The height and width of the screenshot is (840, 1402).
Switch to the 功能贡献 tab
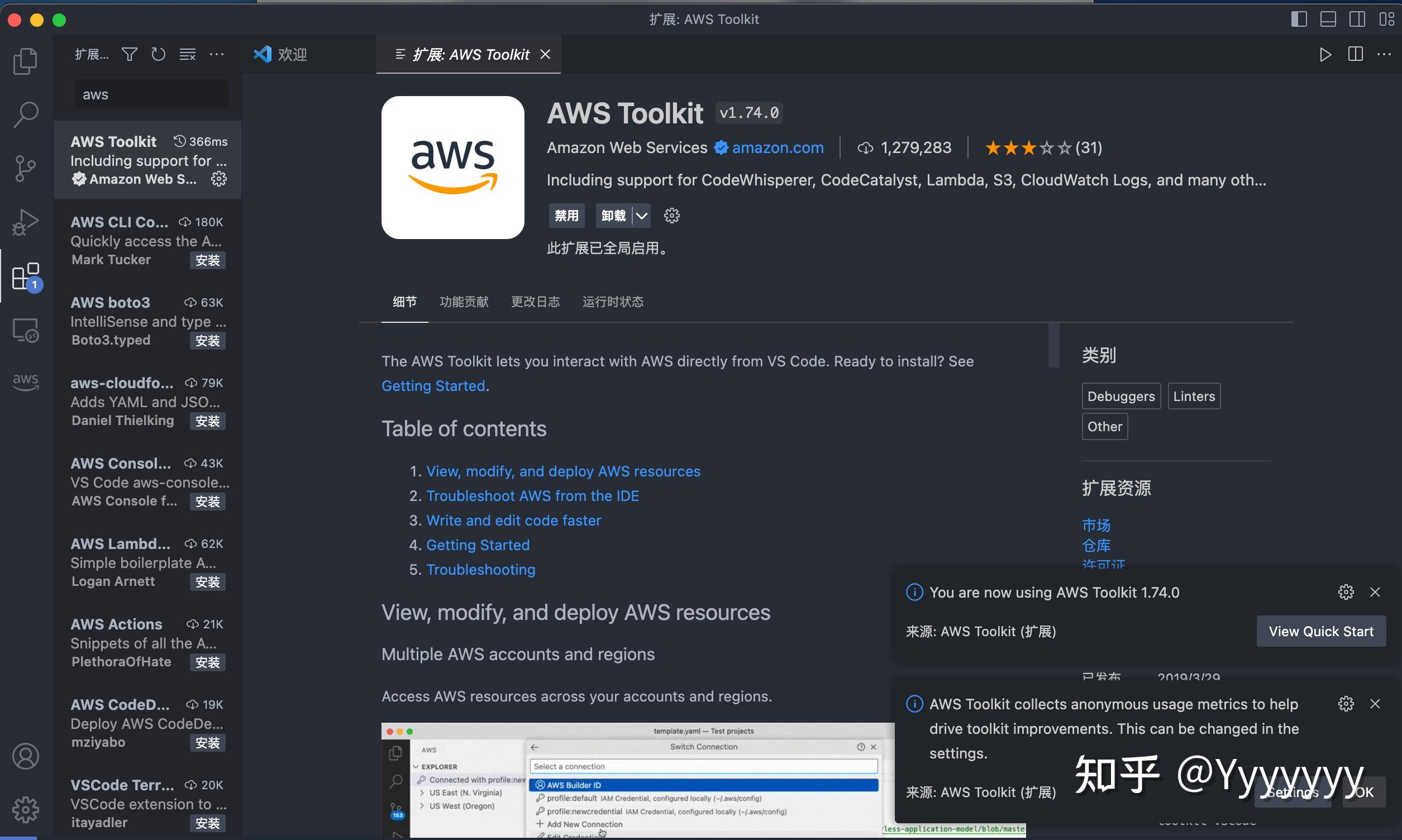(464, 302)
